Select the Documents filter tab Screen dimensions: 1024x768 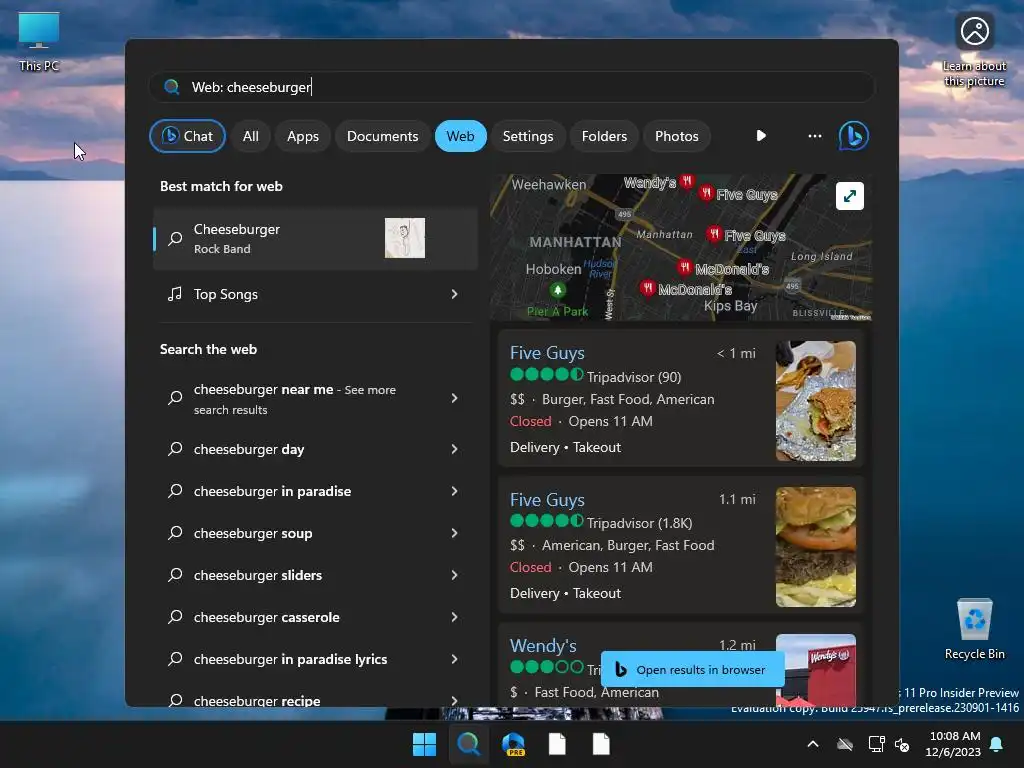pyautogui.click(x=383, y=136)
